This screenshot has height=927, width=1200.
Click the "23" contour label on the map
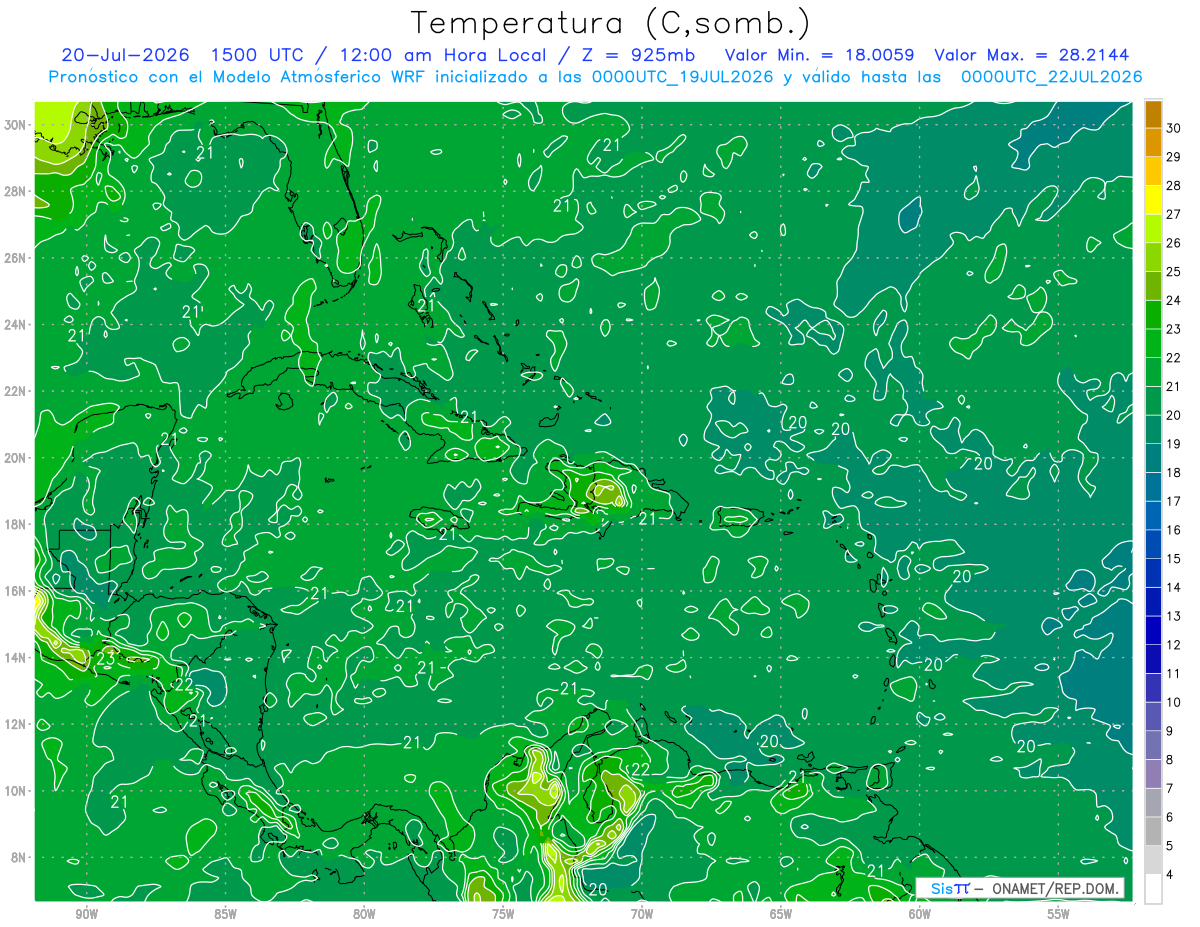(105, 658)
